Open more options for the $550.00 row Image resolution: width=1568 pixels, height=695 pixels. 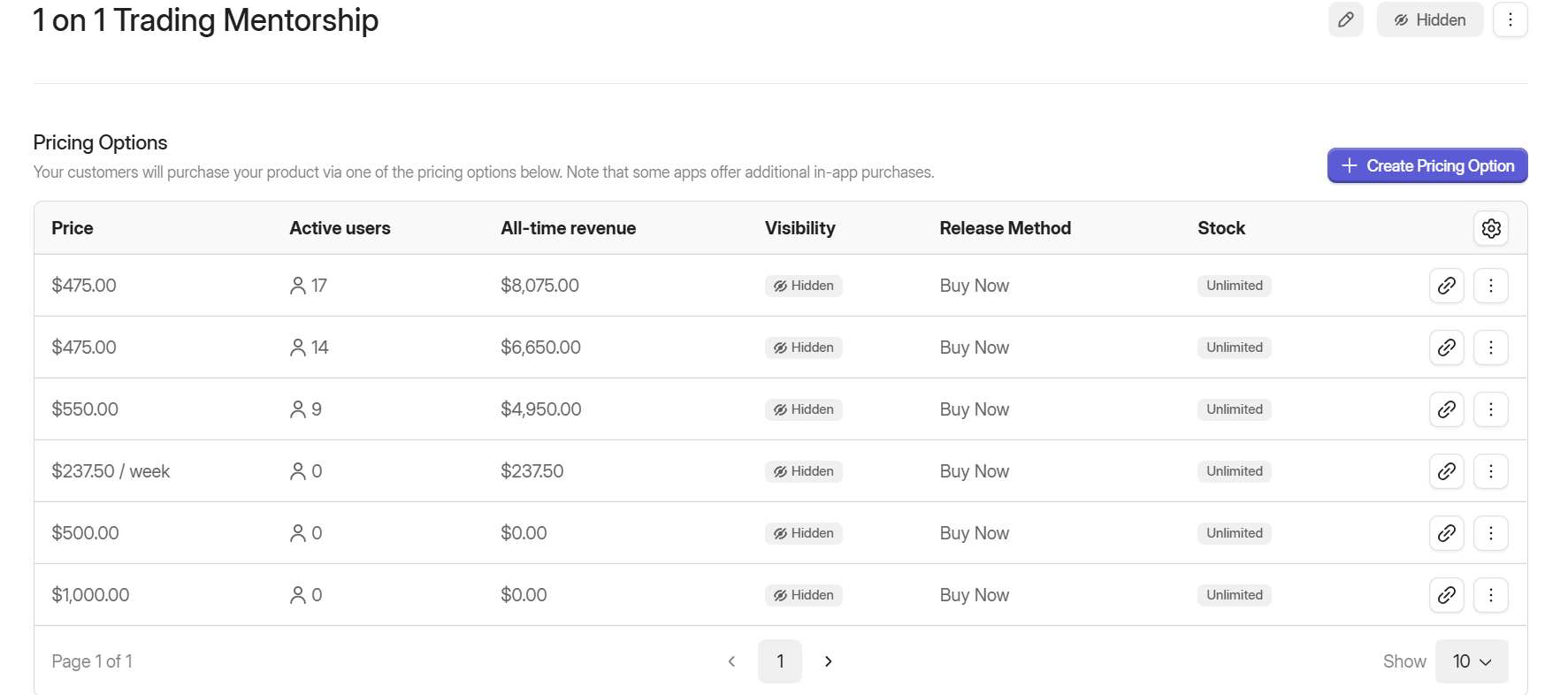click(x=1490, y=409)
